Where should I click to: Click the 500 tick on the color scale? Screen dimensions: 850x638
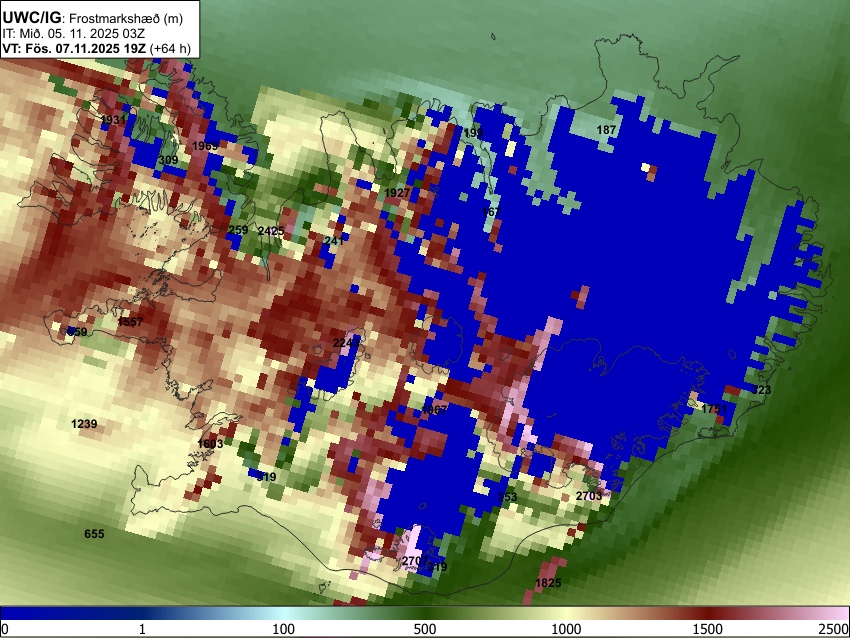pos(425,629)
